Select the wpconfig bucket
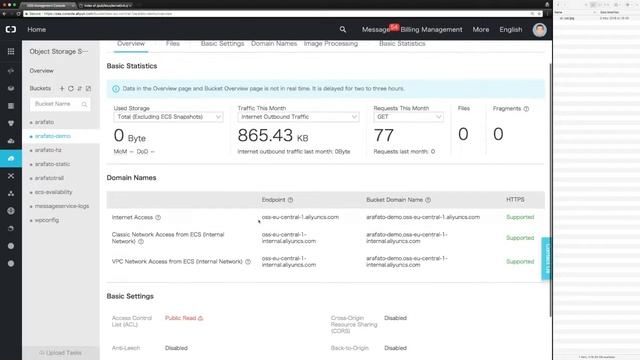The height and width of the screenshot is (360, 640). pos(47,220)
